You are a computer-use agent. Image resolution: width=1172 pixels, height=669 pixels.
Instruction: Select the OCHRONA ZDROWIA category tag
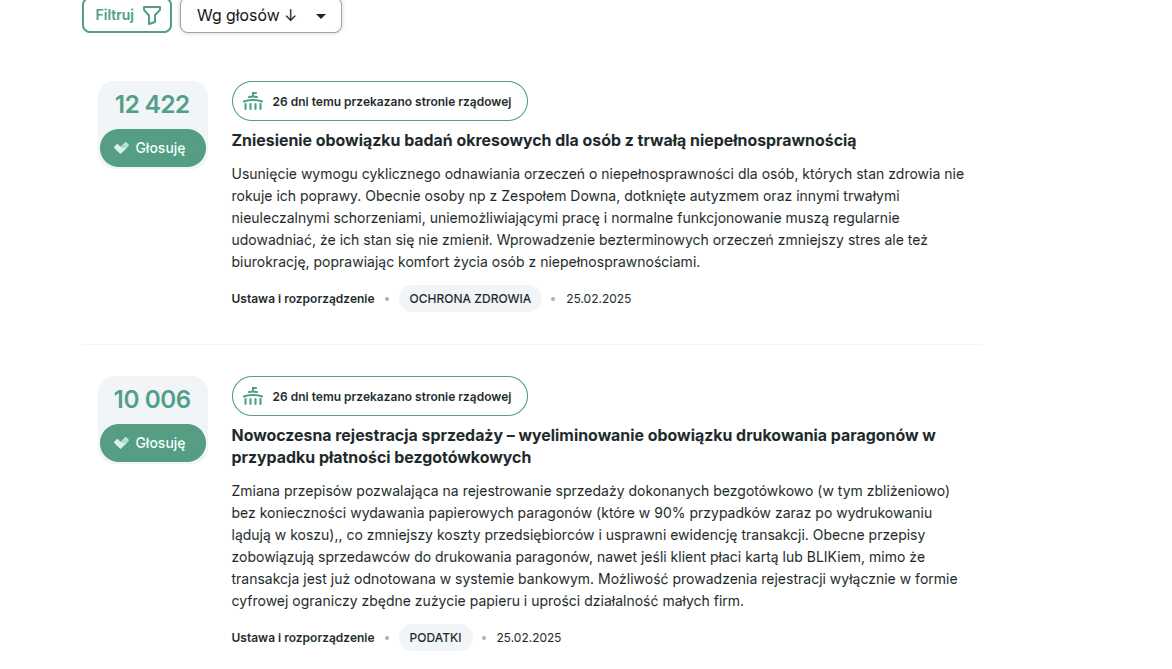click(470, 298)
